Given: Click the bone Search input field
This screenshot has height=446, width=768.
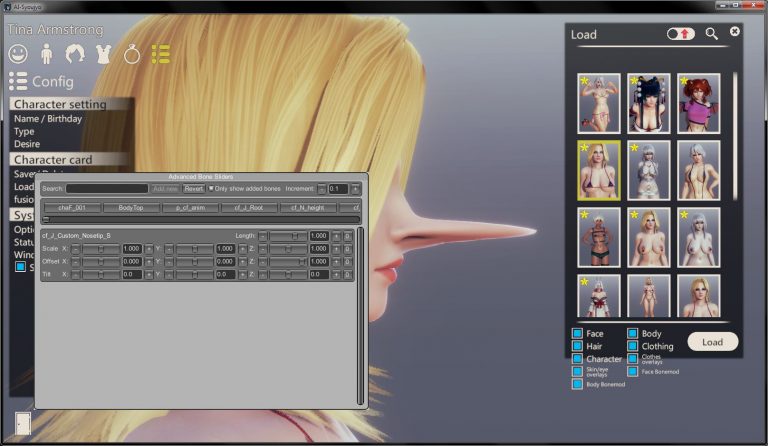Looking at the screenshot, I should 107,188.
